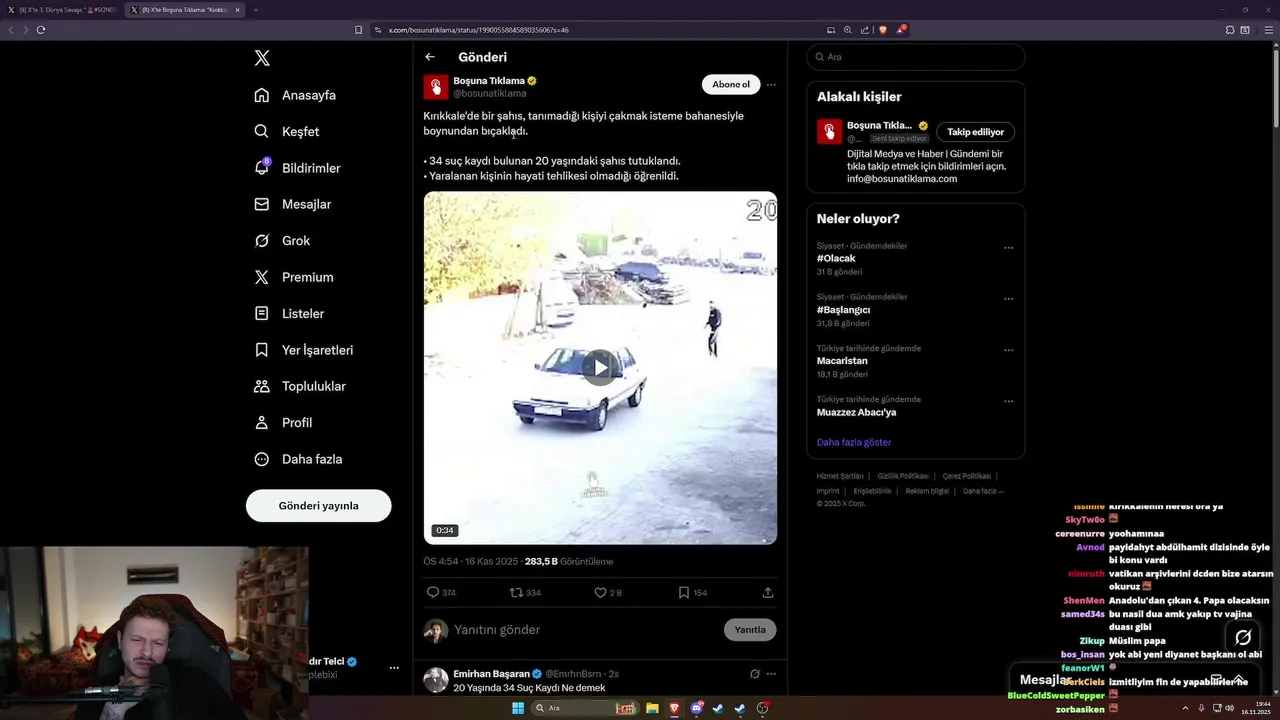
Task: Show hidden system tray icons
Action: (1185, 708)
